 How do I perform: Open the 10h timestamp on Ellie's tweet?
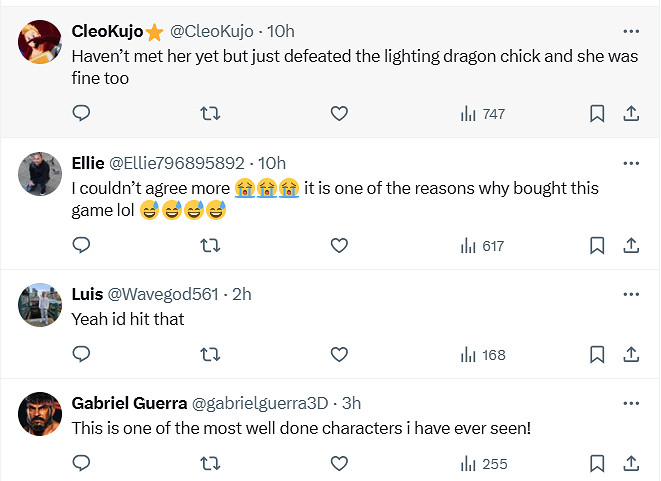(272, 163)
